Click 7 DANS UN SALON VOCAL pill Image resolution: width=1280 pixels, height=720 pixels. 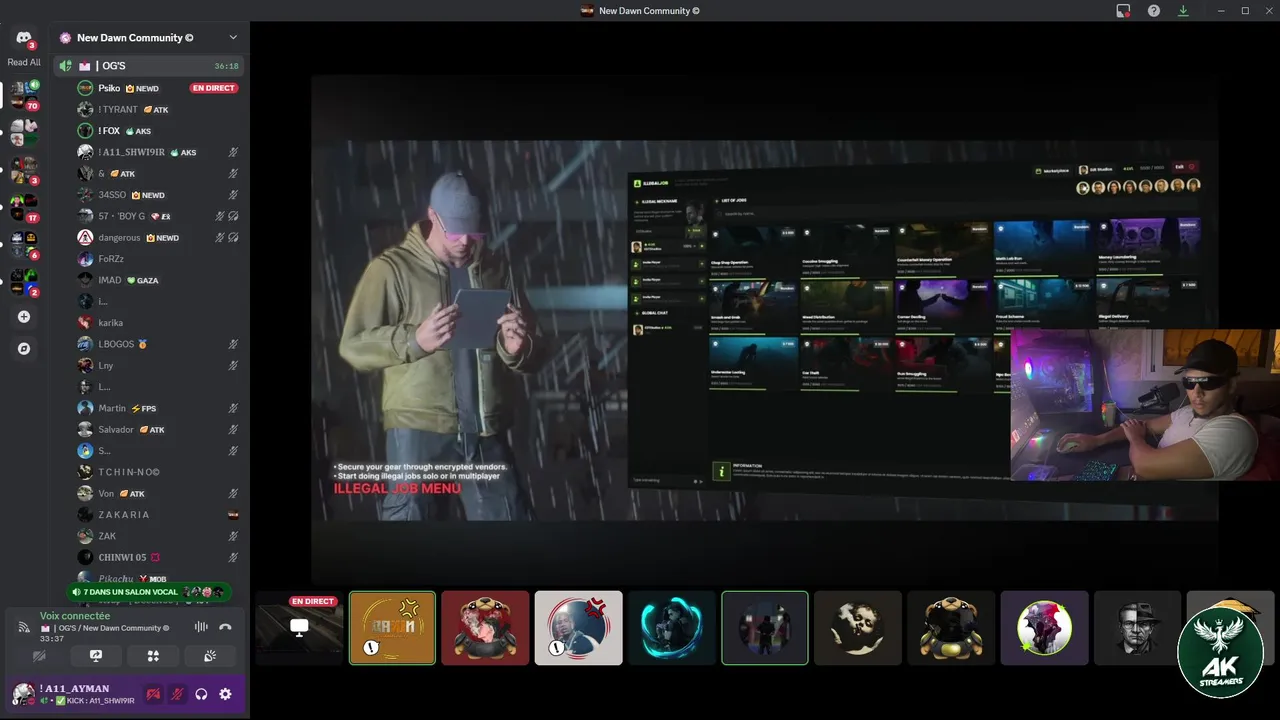[x=149, y=592]
